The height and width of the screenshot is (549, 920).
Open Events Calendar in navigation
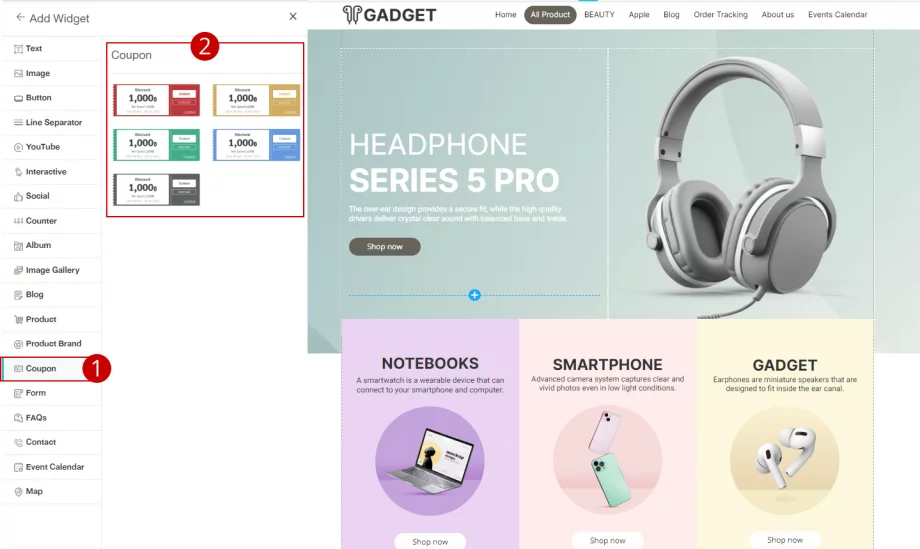tap(837, 15)
